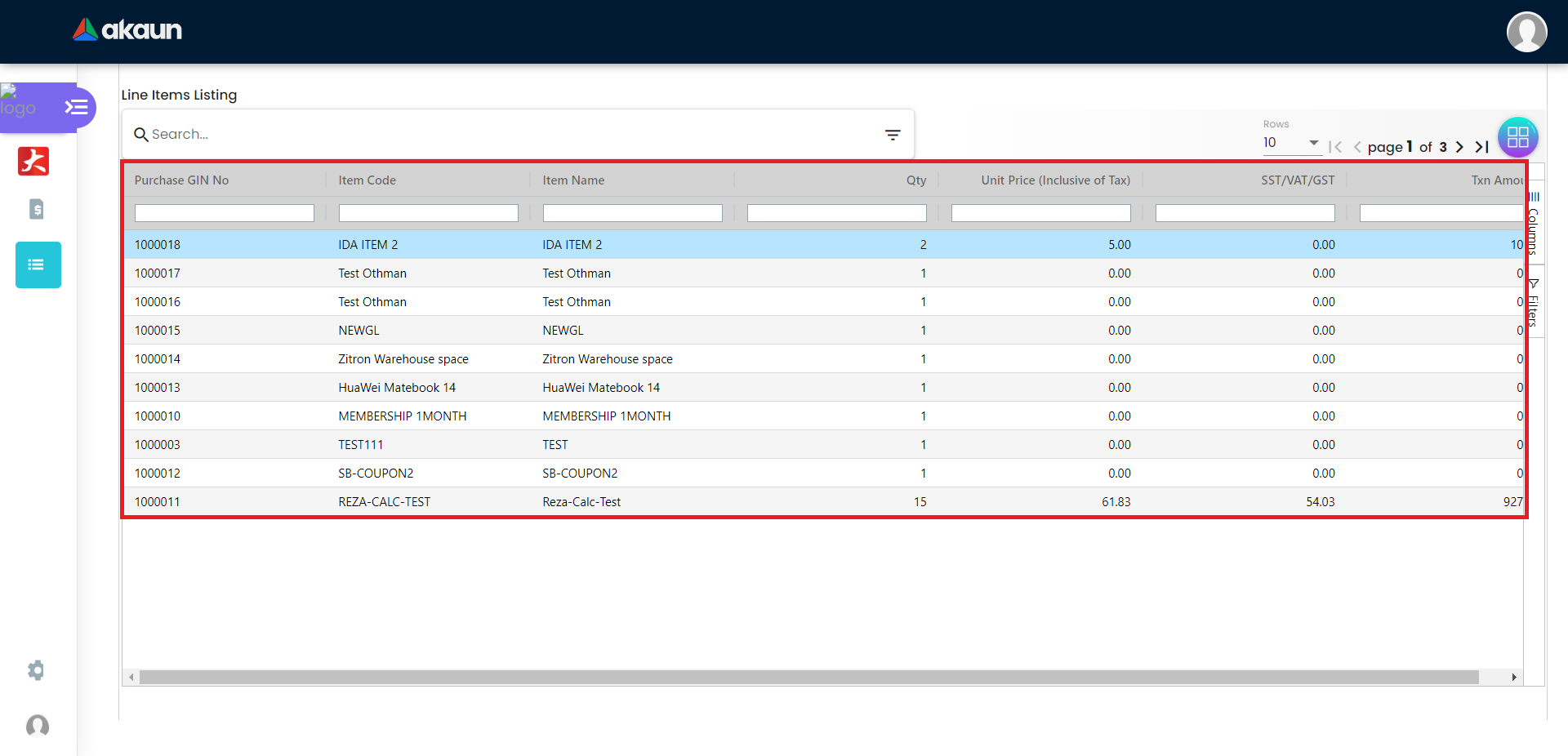Expand the Filters side panel tab
The image size is (1568, 756).
pos(1534,304)
